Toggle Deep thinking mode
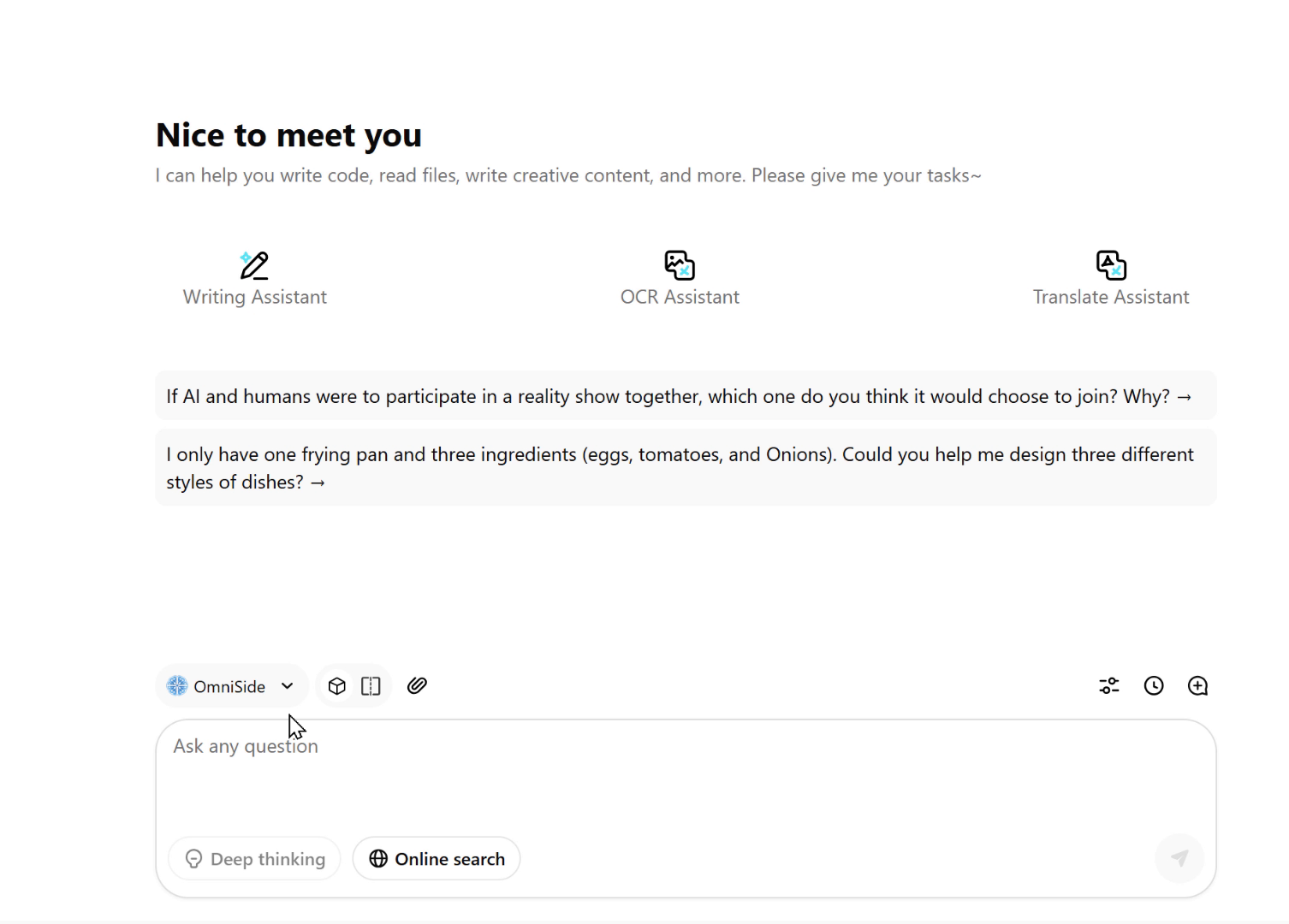This screenshot has height=924, width=1289. coord(255,859)
